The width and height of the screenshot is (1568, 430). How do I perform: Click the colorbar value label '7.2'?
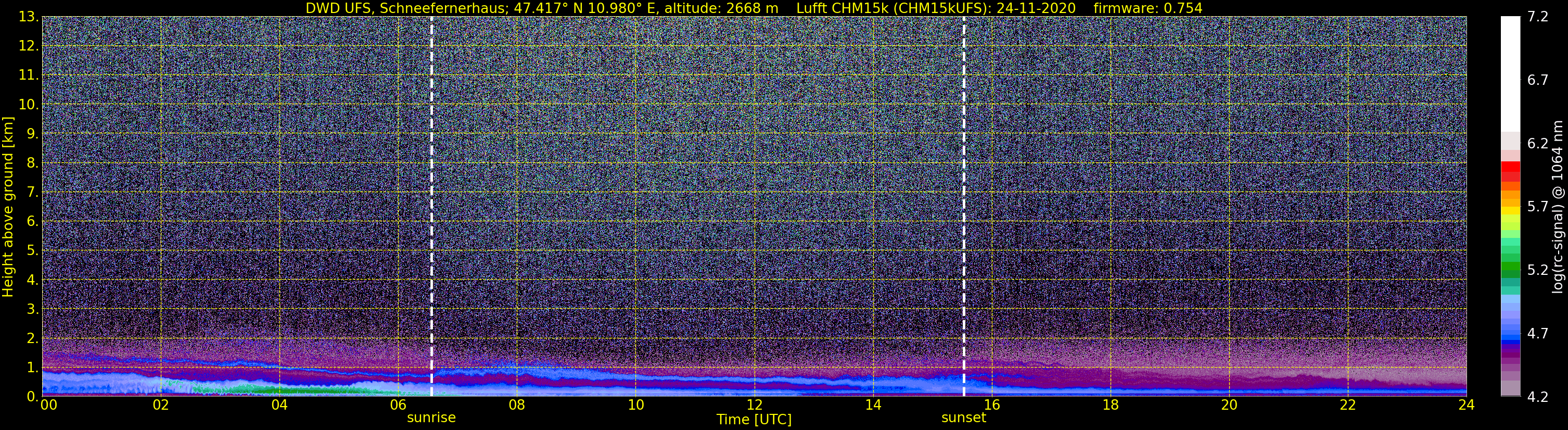click(x=1538, y=17)
